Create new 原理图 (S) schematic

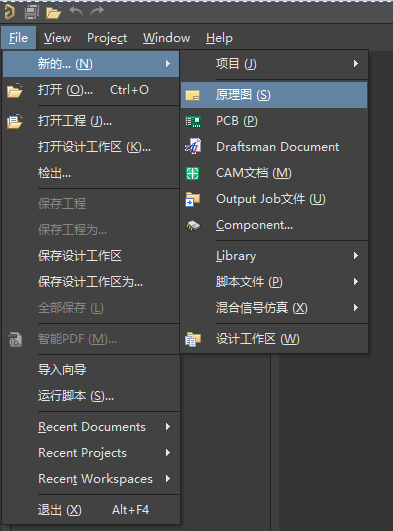click(274, 95)
